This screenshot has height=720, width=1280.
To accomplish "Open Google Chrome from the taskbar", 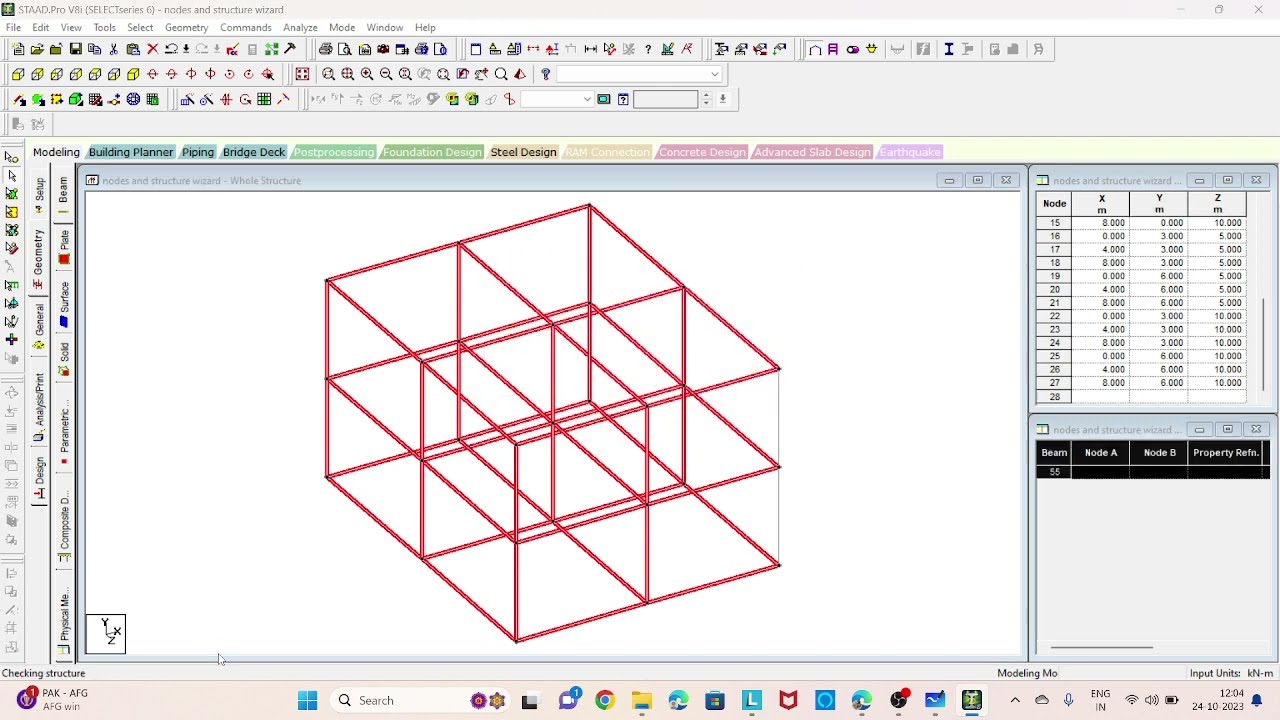I will coord(604,700).
